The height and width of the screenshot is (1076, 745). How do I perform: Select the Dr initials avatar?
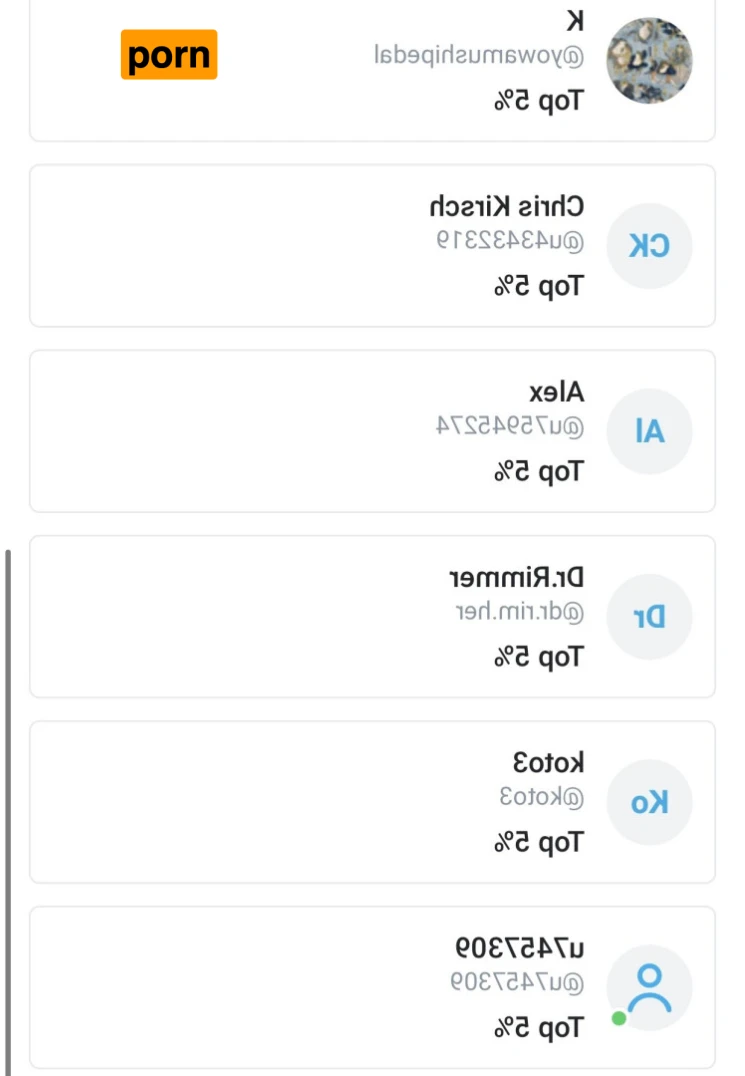(649, 617)
